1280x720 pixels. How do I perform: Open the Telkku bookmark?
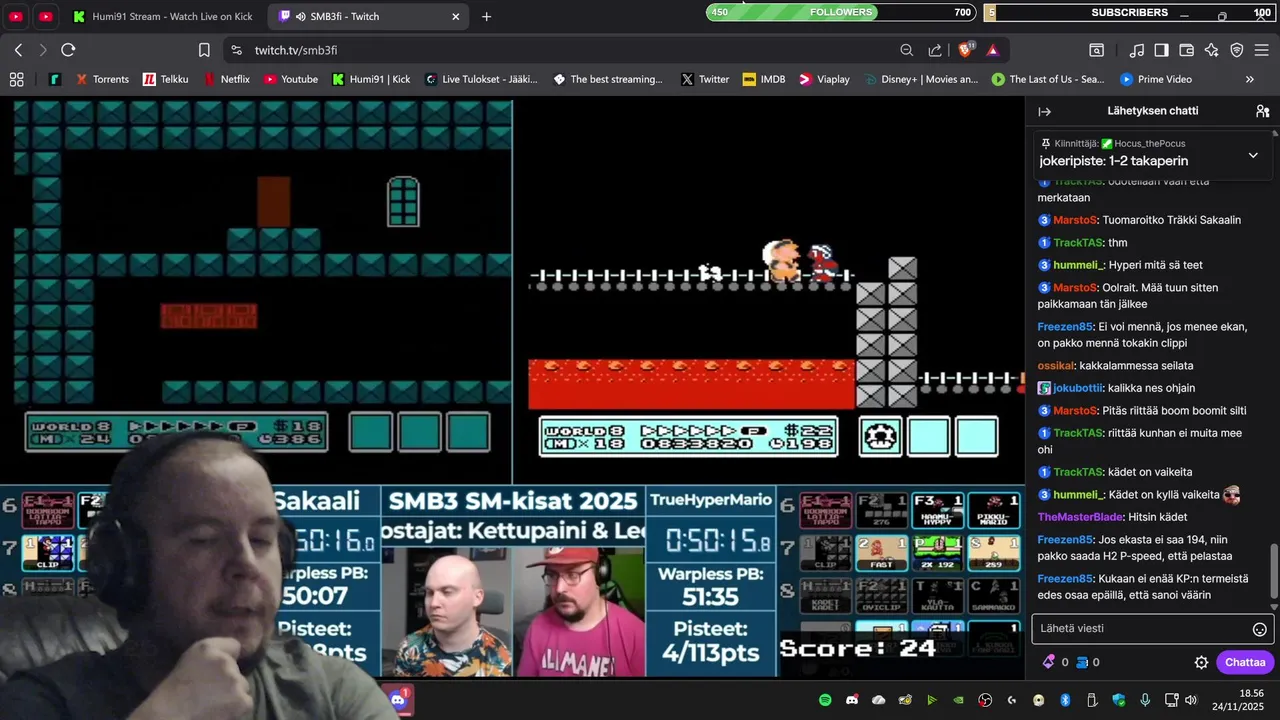166,79
